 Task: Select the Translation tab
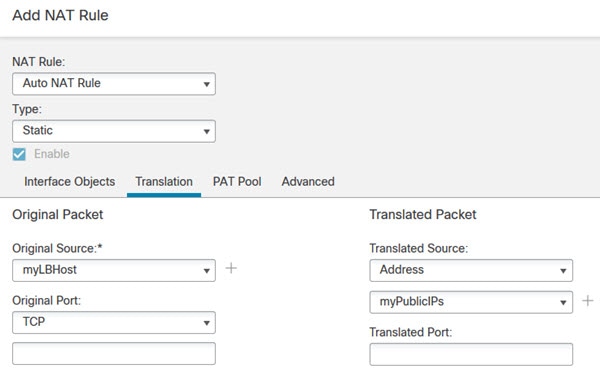click(164, 181)
